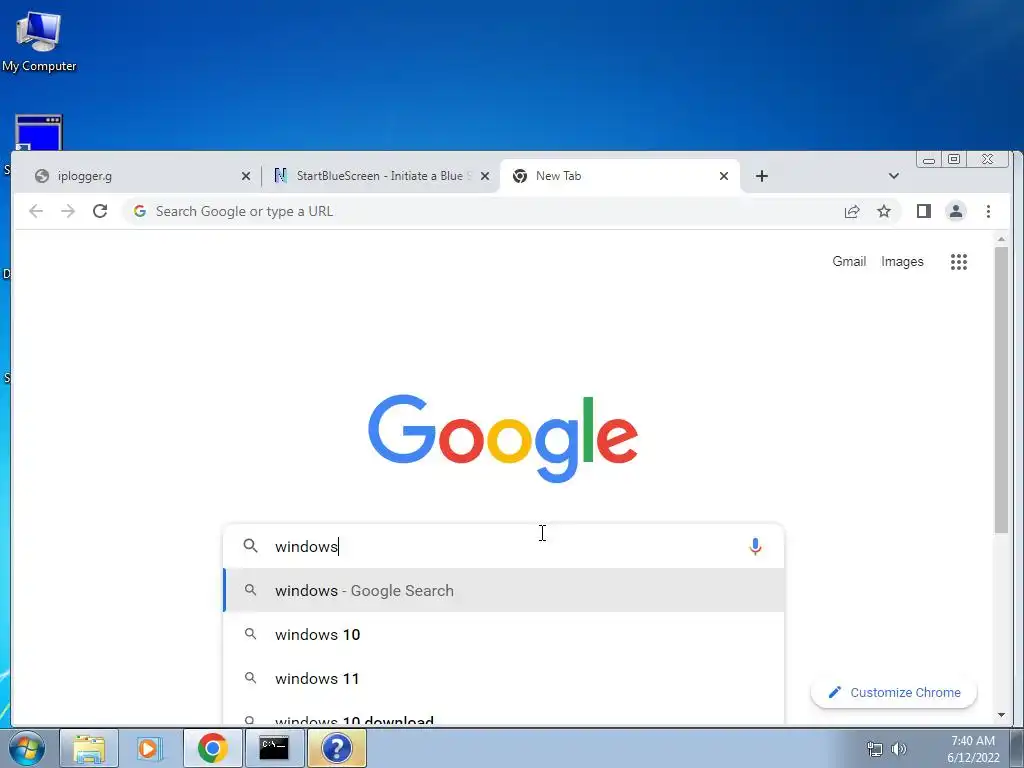The height and width of the screenshot is (768, 1024).
Task: Click the volume speaker tray icon
Action: [x=899, y=748]
